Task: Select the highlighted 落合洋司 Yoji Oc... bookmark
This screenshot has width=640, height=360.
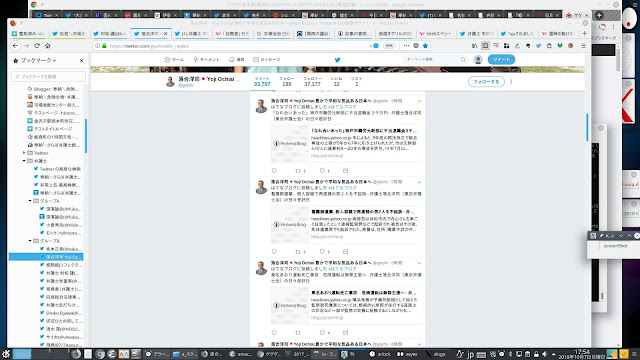Action: (46, 257)
